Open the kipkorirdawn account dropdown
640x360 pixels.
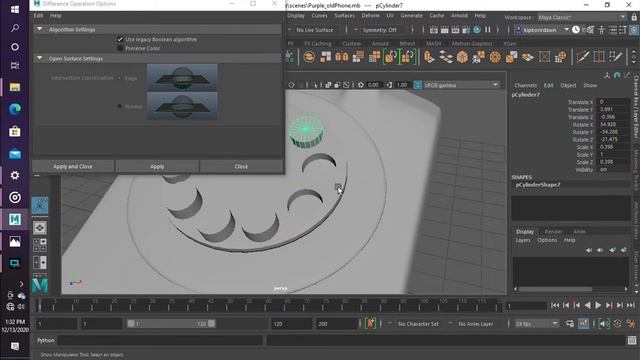(542, 30)
